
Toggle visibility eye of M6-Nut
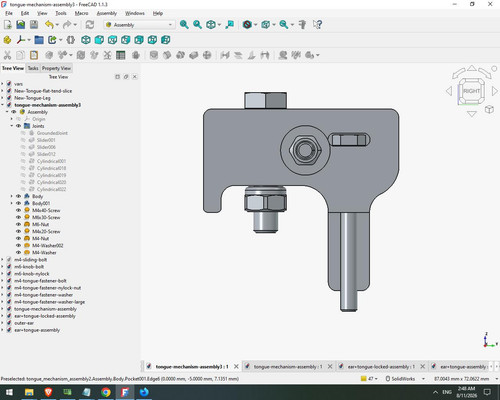[x=18, y=224]
